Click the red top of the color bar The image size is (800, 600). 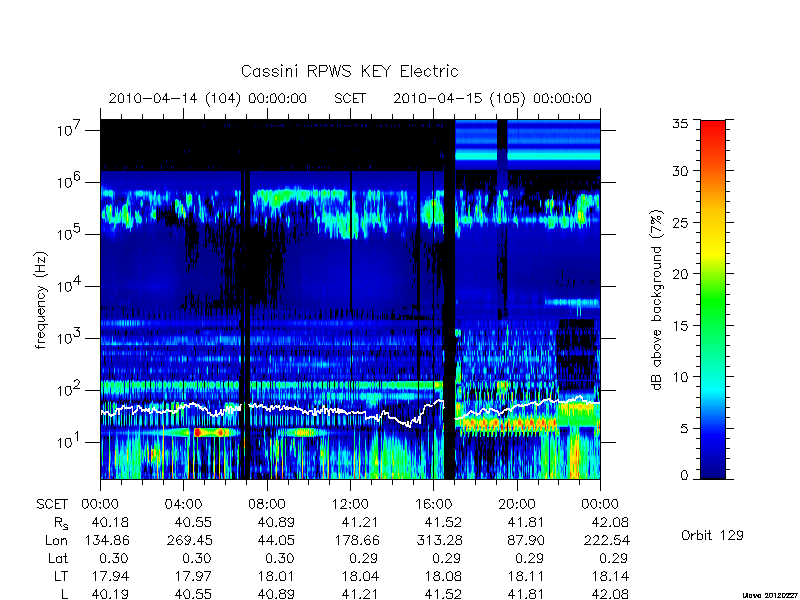(x=713, y=125)
